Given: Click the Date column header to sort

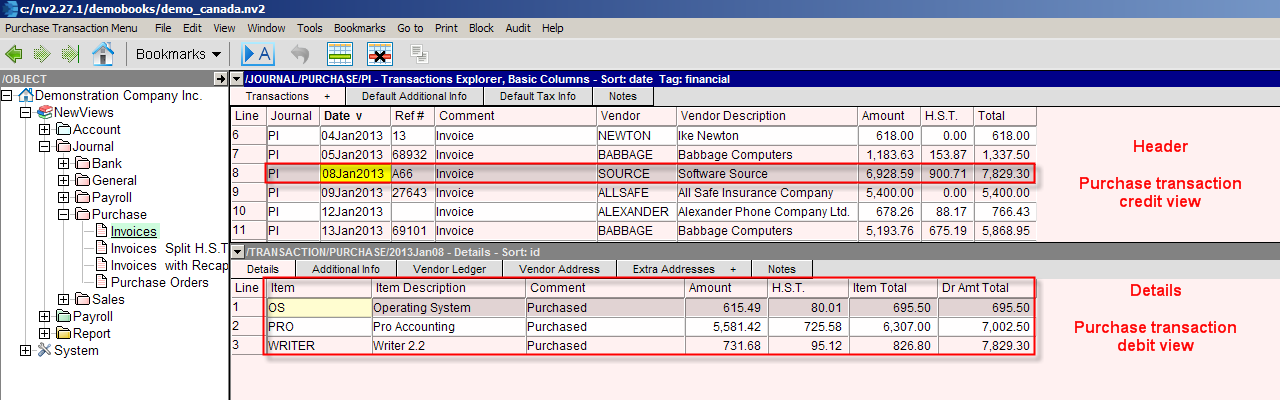Looking at the screenshot, I should (x=342, y=116).
